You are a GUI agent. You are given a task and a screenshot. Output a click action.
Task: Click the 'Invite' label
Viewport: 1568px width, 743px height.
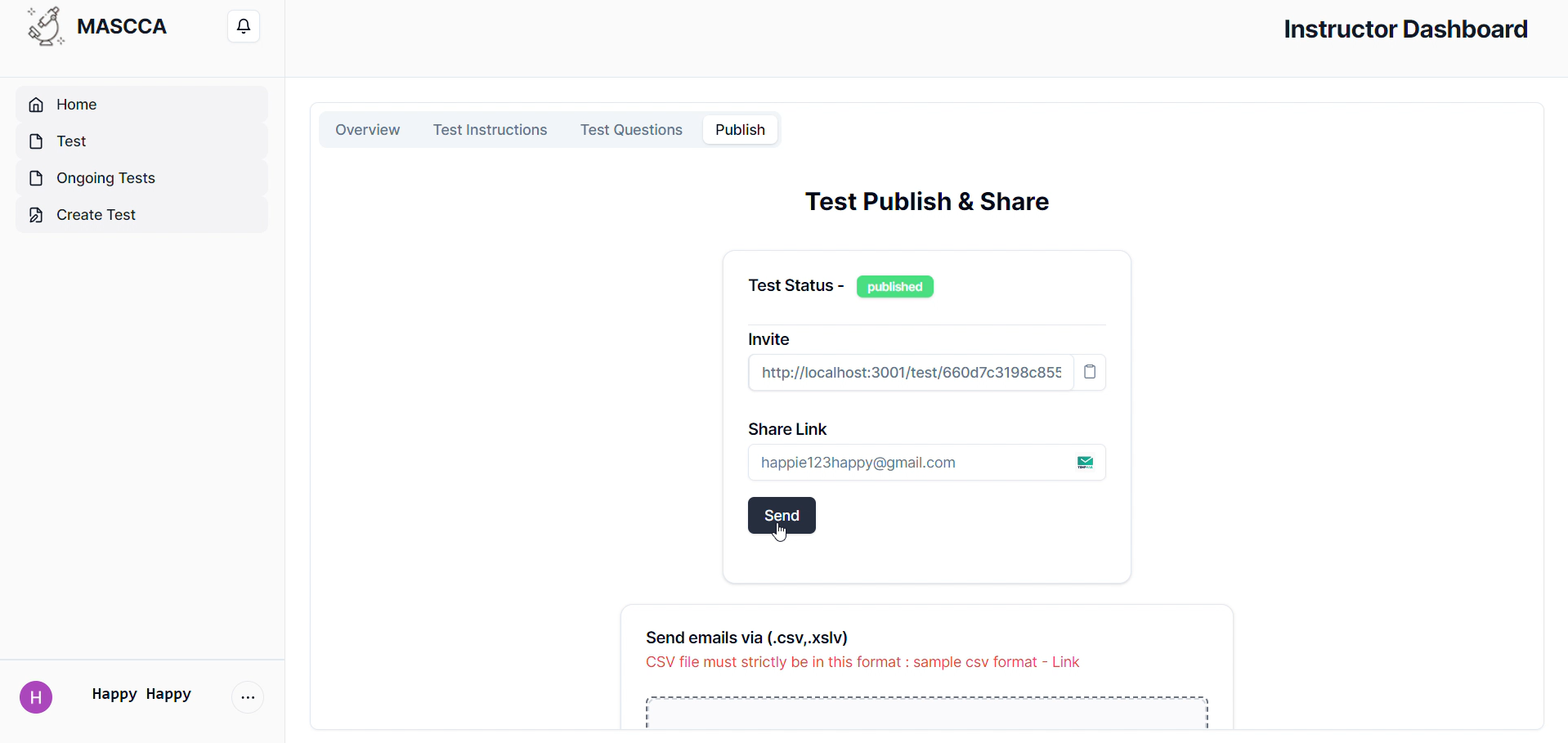click(768, 339)
